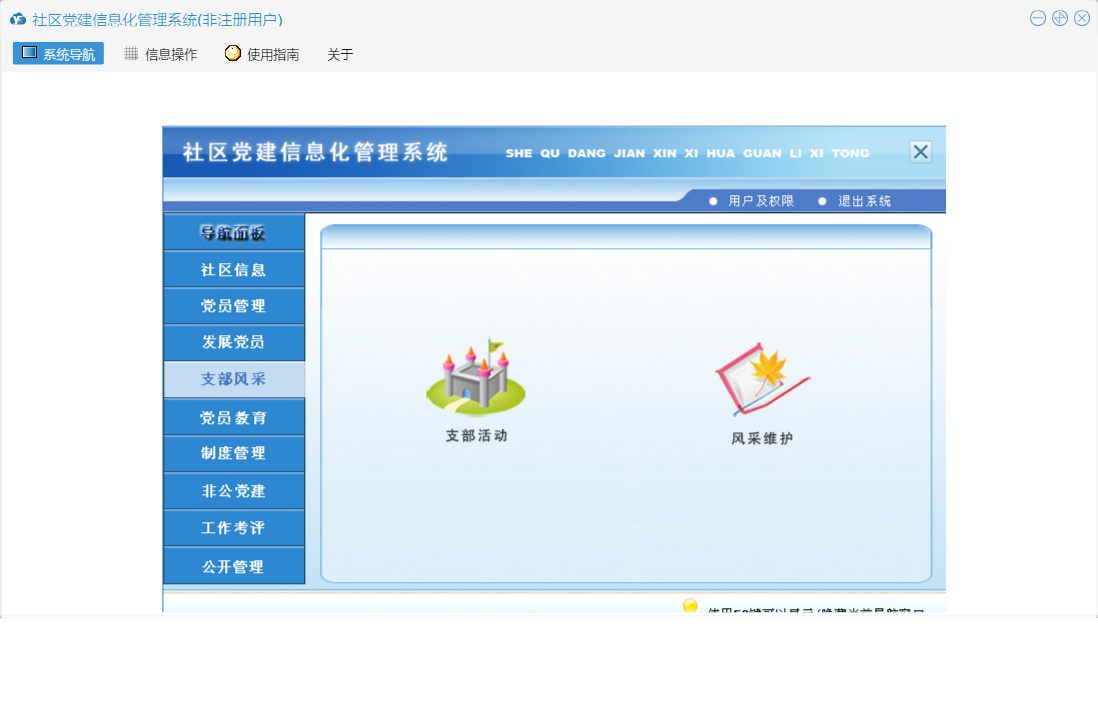Click the 社区党建信息化管理系统 banner title
1098x719 pixels.
(315, 152)
